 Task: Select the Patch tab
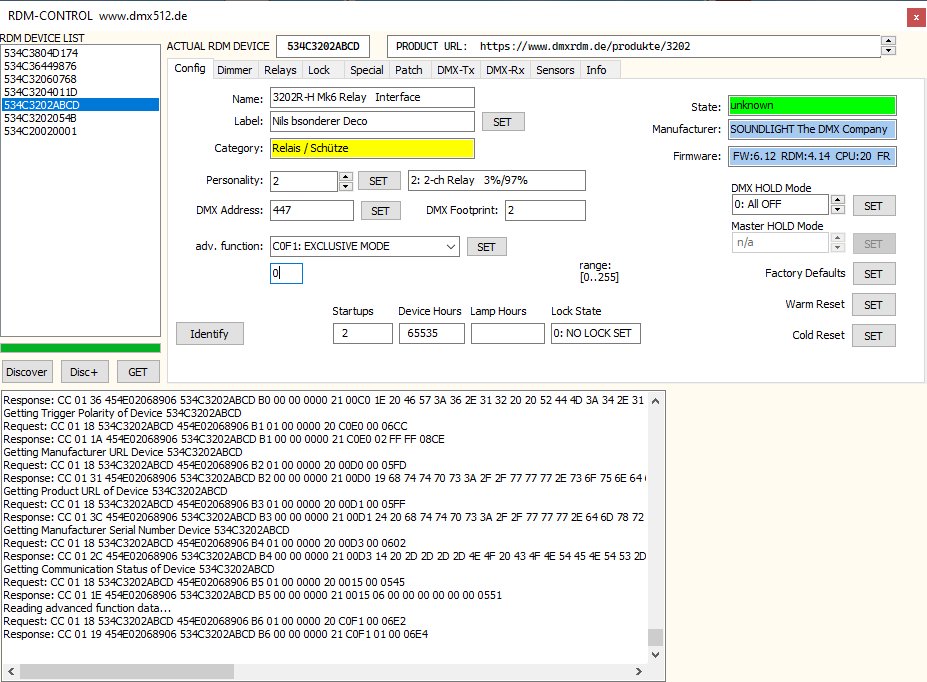click(408, 70)
